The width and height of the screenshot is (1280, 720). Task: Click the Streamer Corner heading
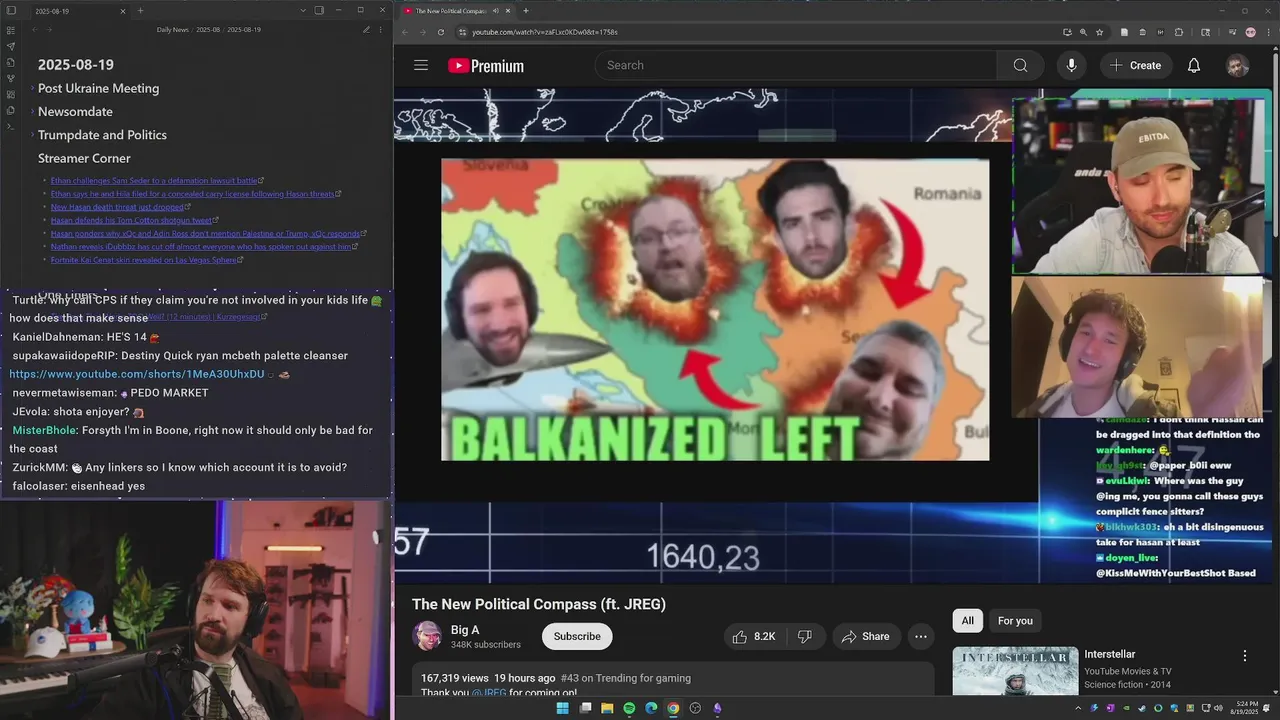point(84,158)
